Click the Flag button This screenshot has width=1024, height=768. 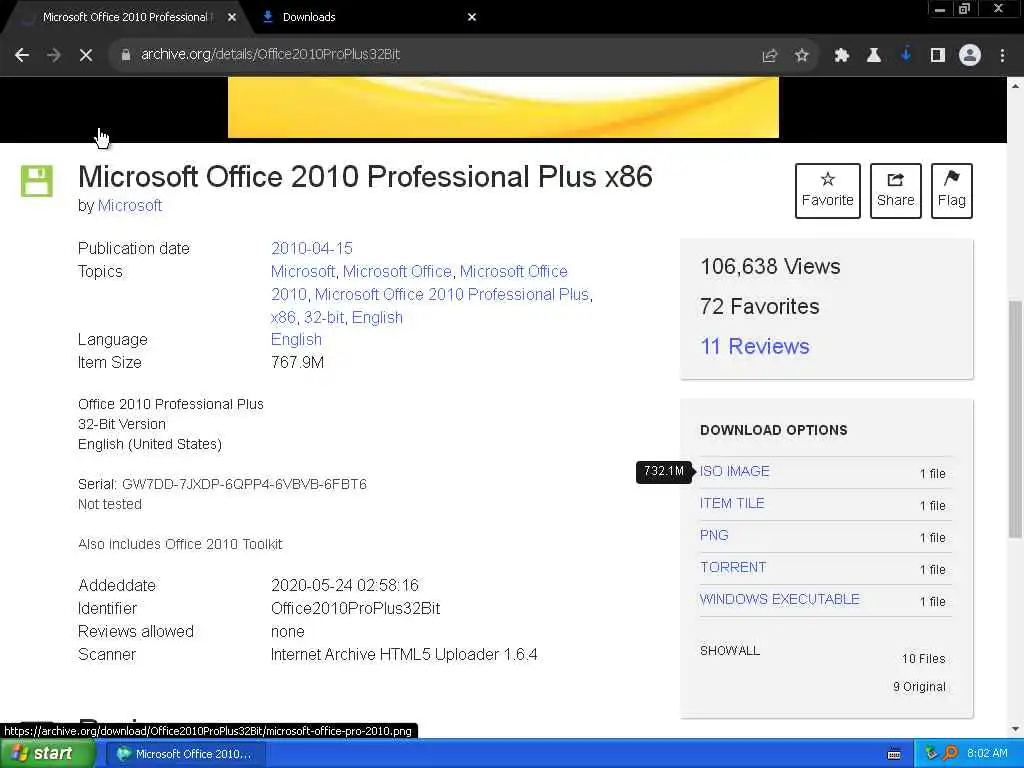click(x=952, y=191)
